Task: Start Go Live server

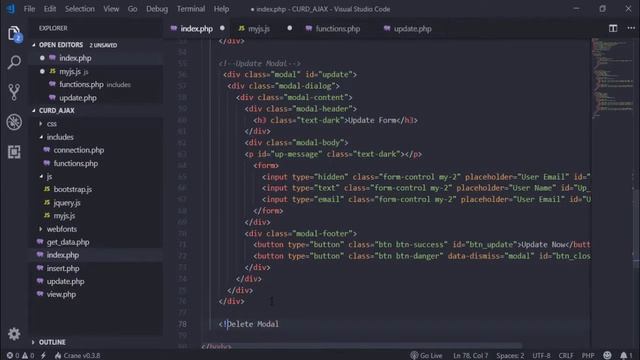Action: (x=426, y=356)
